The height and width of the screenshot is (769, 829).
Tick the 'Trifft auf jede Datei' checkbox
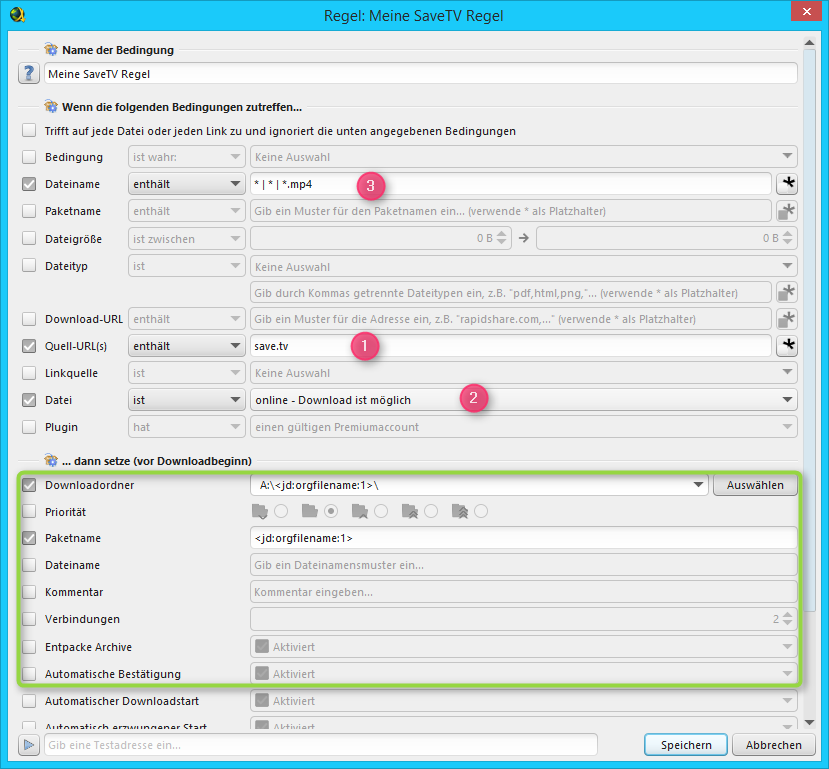[29, 131]
